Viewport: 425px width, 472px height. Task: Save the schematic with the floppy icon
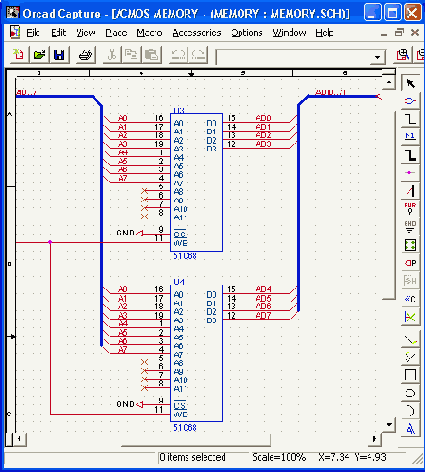click(x=59, y=55)
